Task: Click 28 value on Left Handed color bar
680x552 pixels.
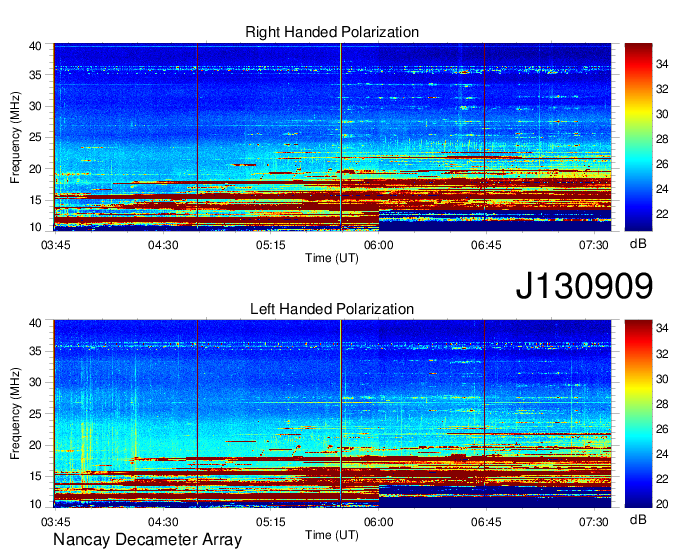Action: (x=662, y=405)
